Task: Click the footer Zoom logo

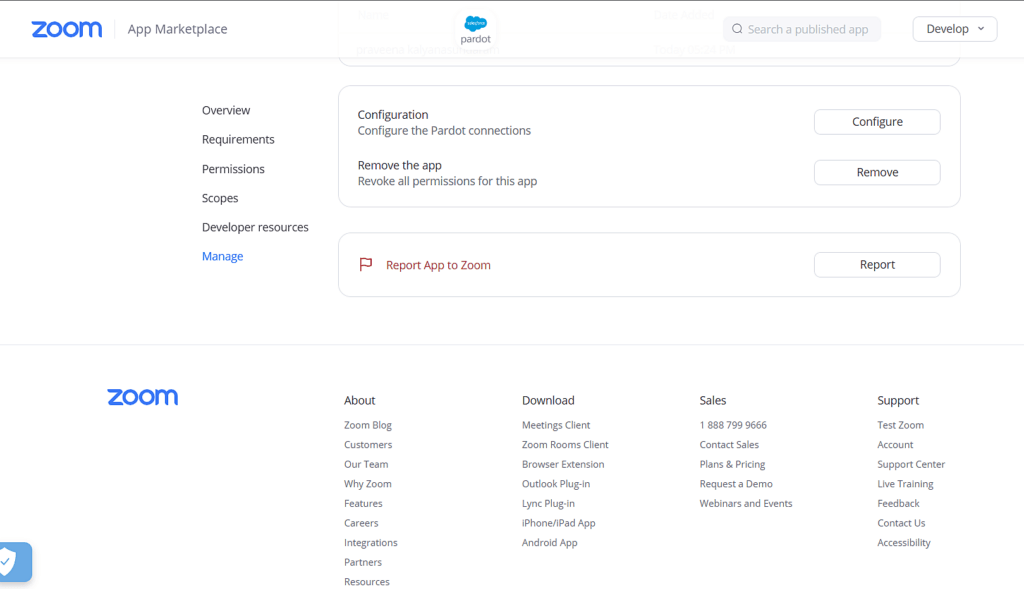Action: tap(142, 397)
